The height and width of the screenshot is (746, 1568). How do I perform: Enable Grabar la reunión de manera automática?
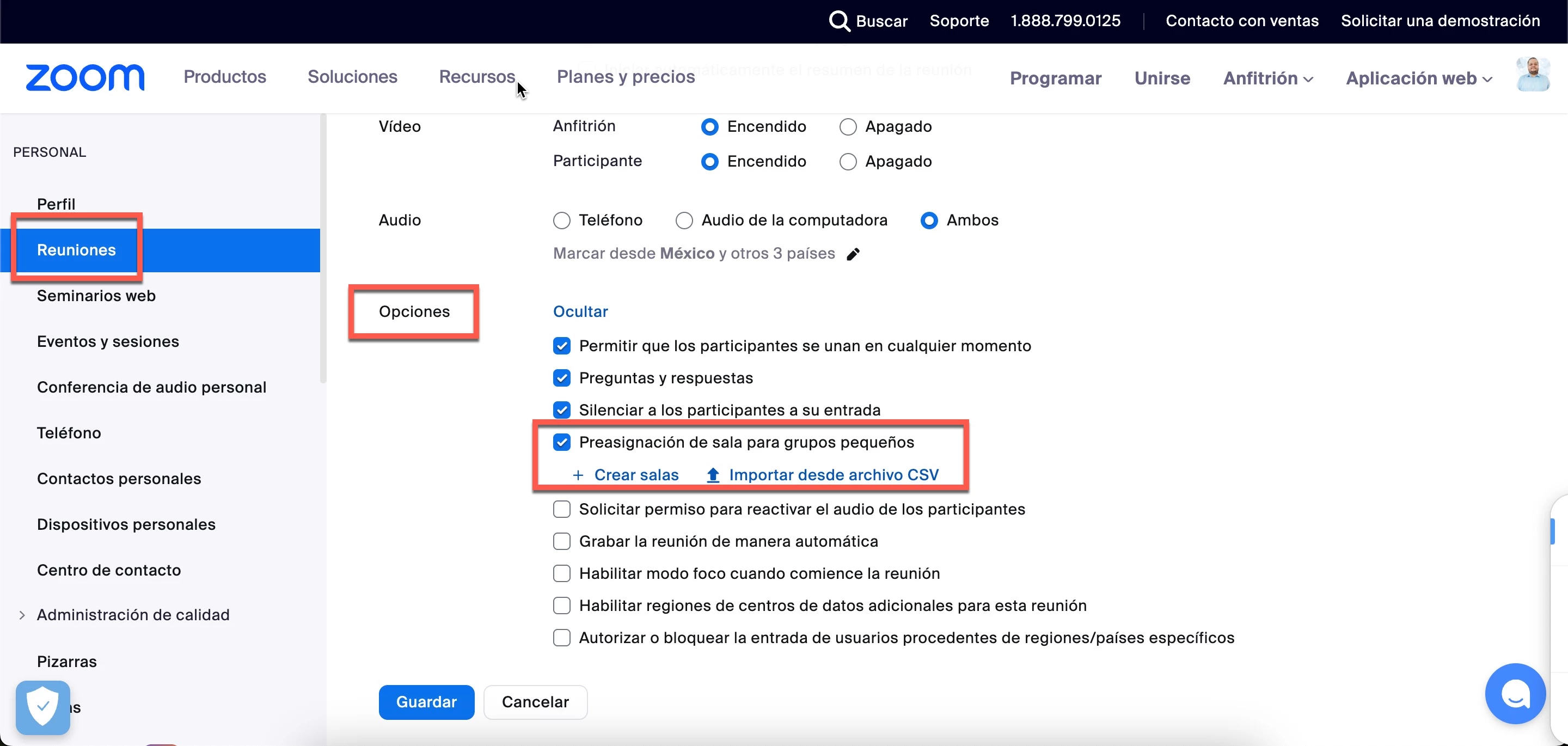coord(561,541)
